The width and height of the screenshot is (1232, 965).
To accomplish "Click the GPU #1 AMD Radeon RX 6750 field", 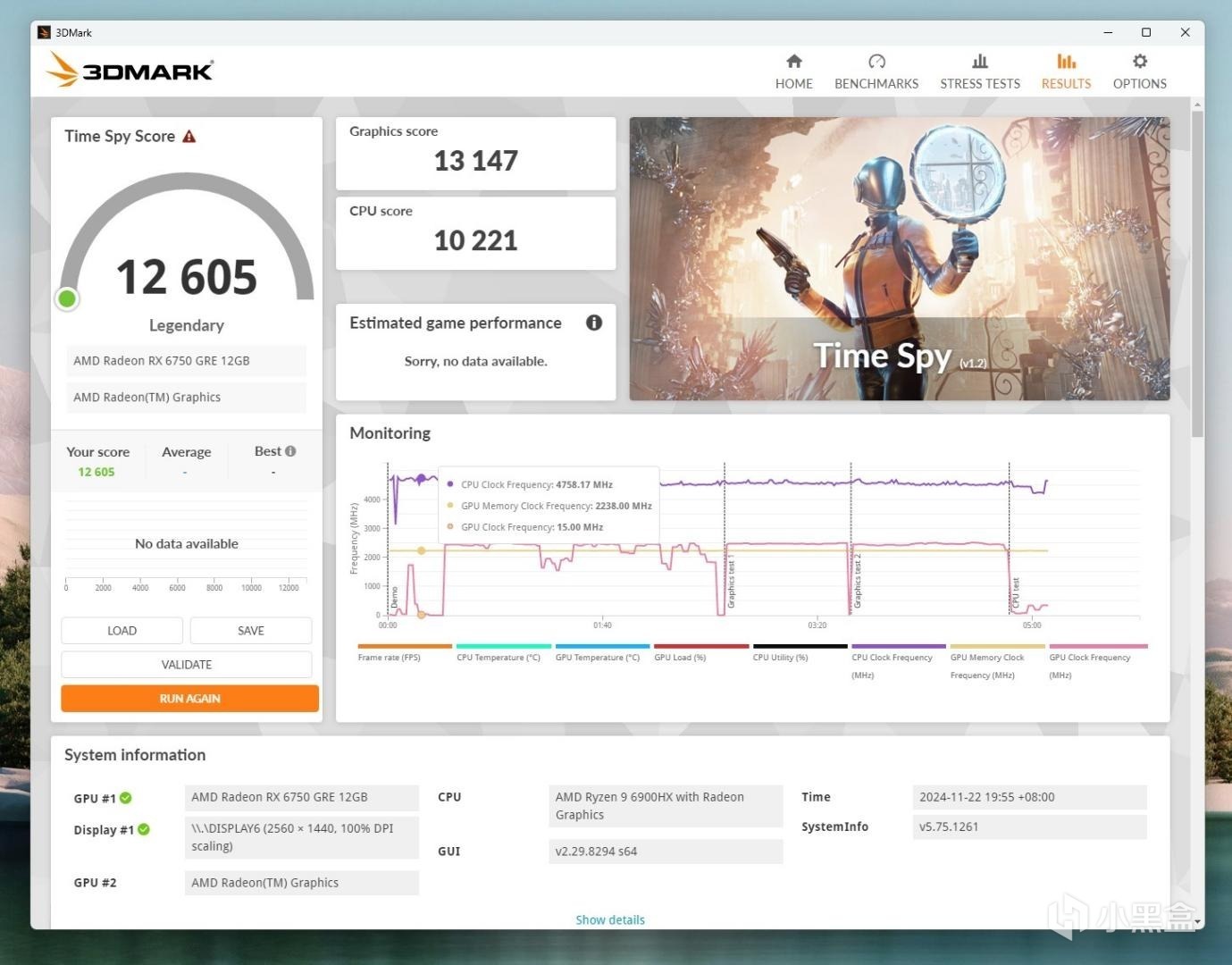I will 302,797.
